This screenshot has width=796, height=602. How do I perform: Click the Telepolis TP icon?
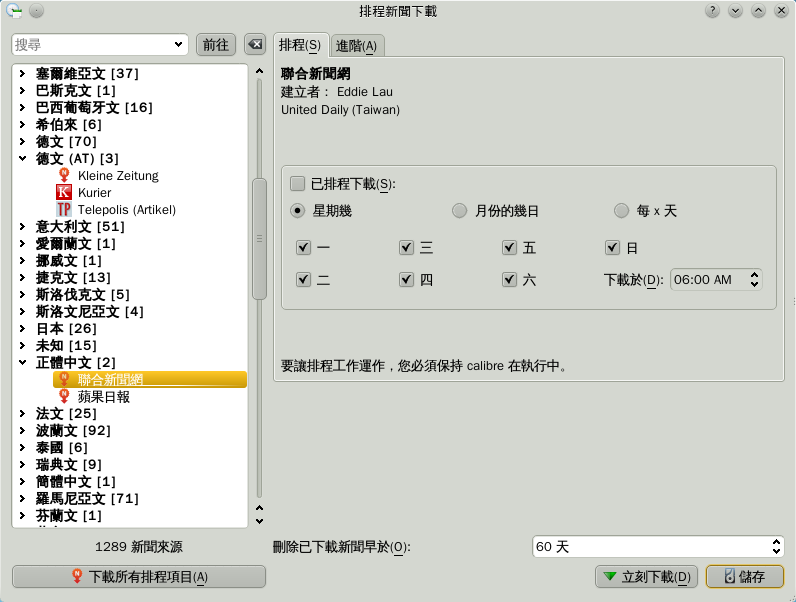pos(64,209)
